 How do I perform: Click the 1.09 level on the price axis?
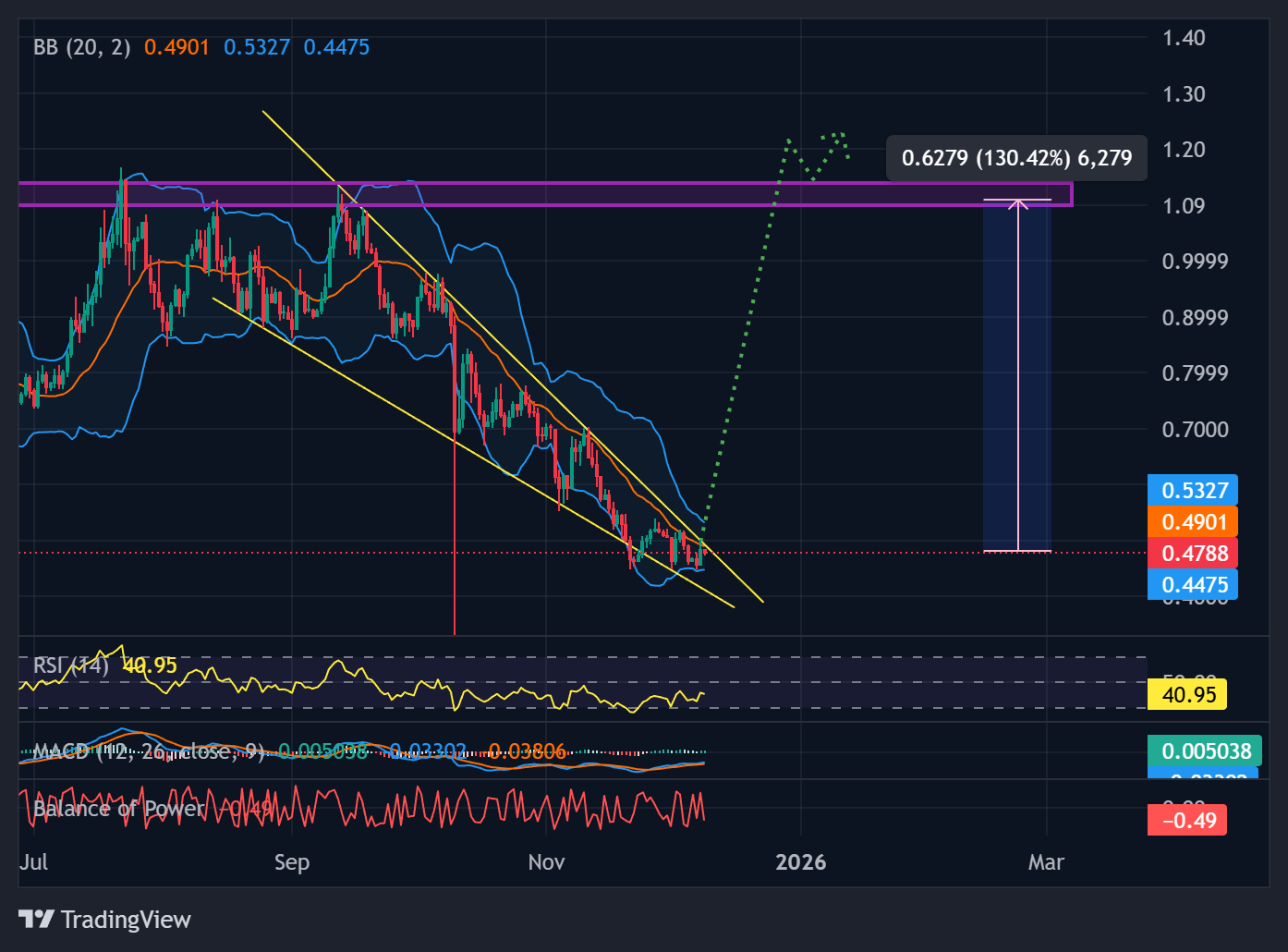point(1183,205)
